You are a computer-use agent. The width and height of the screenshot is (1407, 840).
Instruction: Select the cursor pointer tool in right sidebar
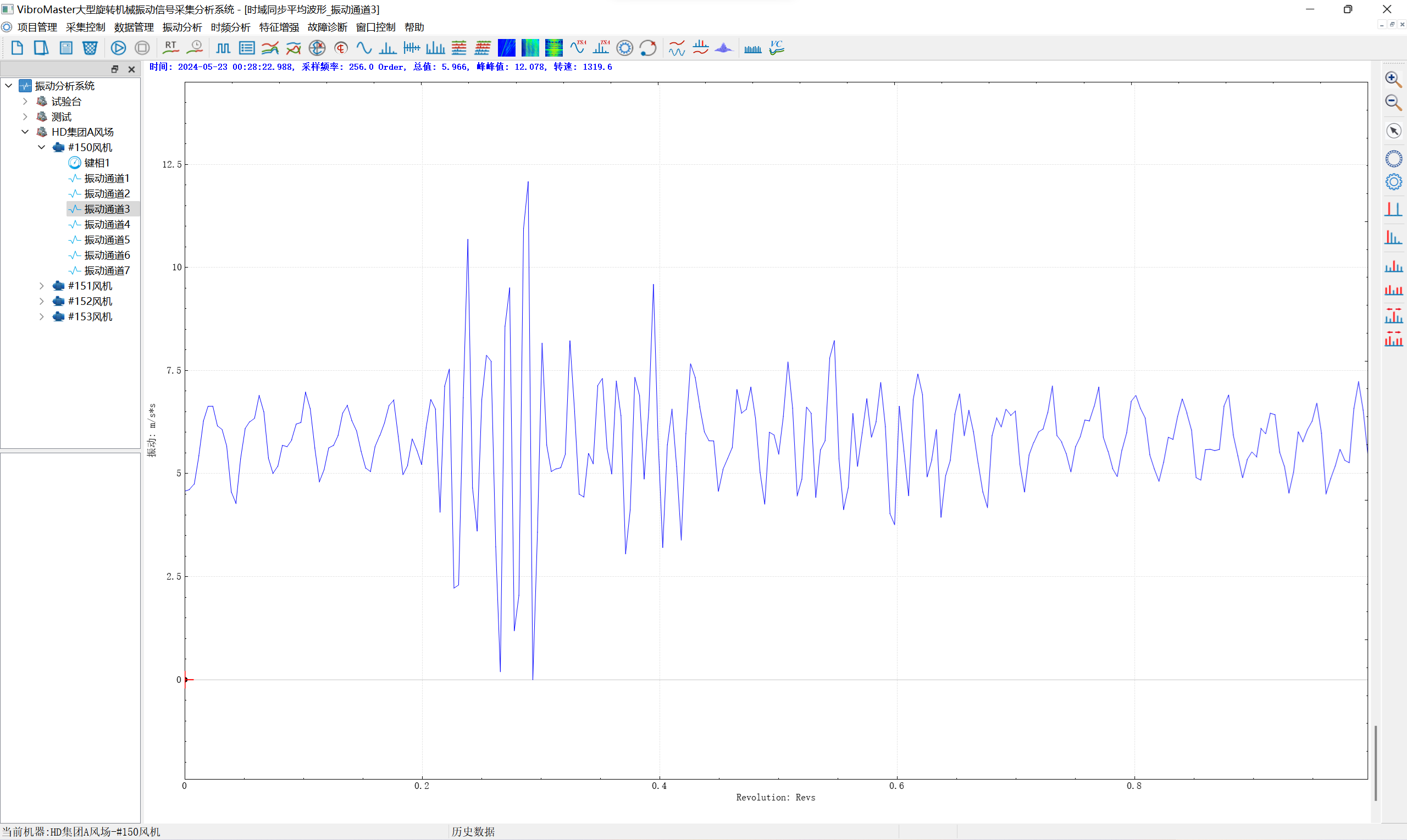tap(1393, 131)
